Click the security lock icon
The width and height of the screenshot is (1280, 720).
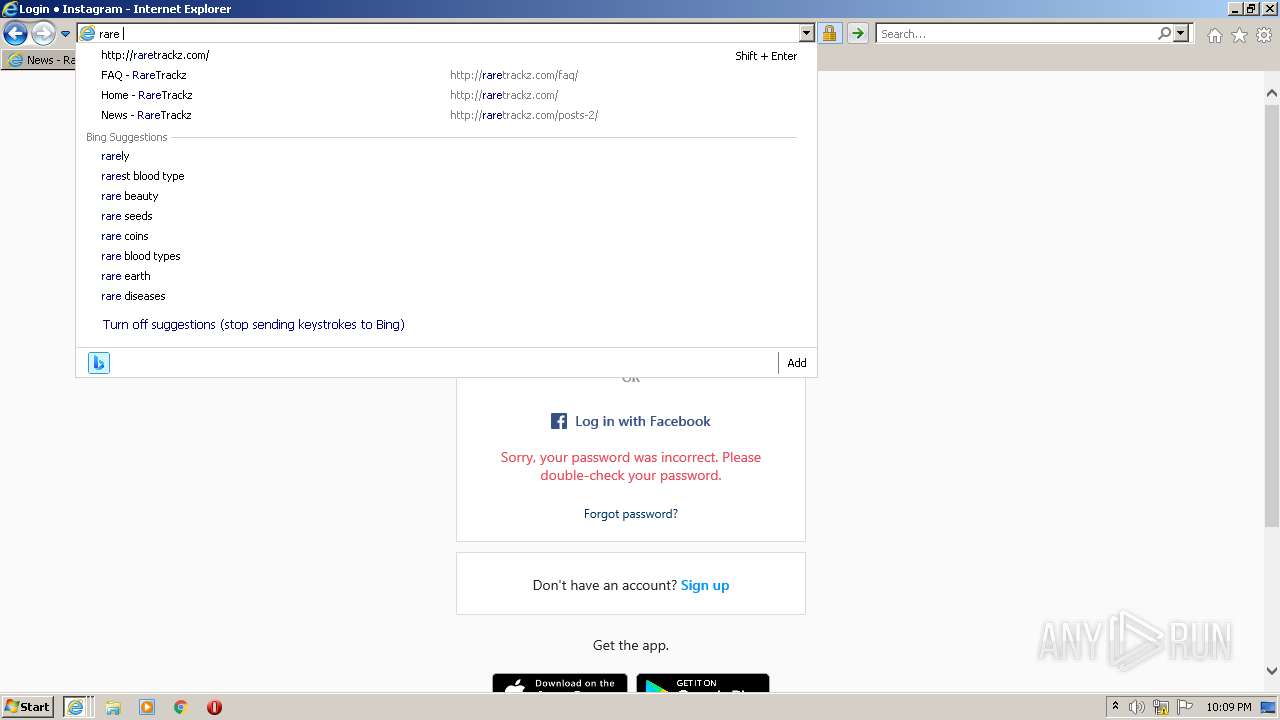(x=829, y=34)
